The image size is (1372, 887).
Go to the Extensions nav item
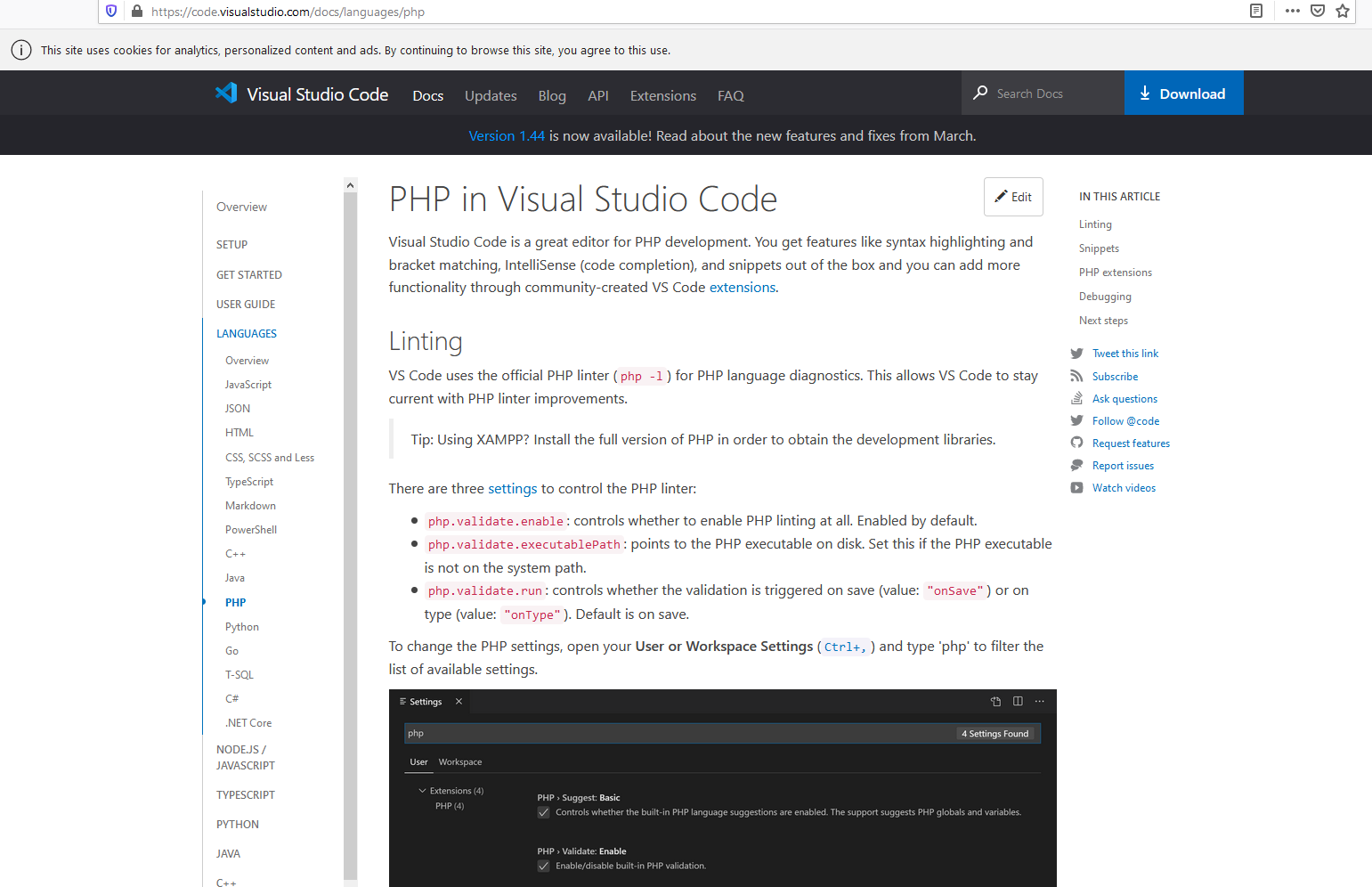pos(663,95)
